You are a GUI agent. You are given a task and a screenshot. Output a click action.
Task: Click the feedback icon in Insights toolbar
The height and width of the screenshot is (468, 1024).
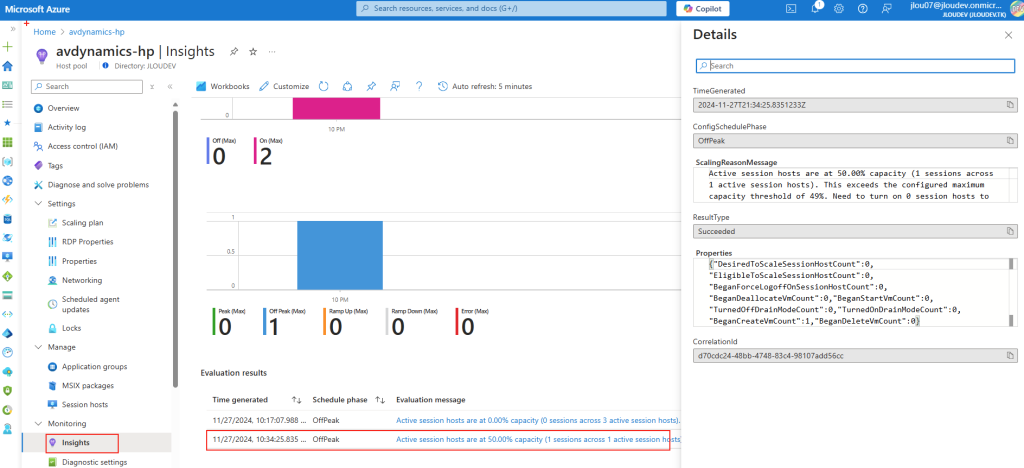394,86
